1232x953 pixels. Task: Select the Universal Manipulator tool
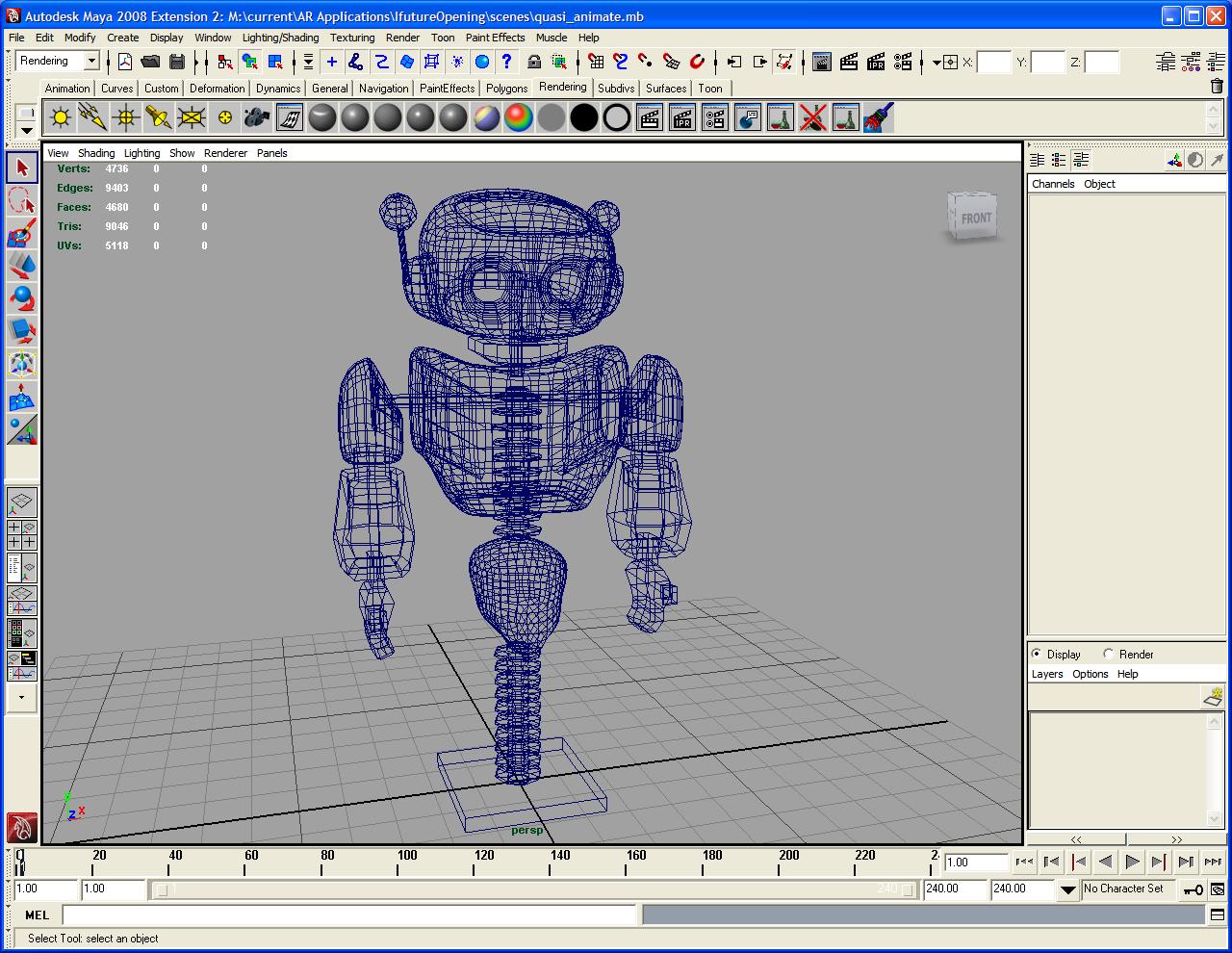click(22, 364)
